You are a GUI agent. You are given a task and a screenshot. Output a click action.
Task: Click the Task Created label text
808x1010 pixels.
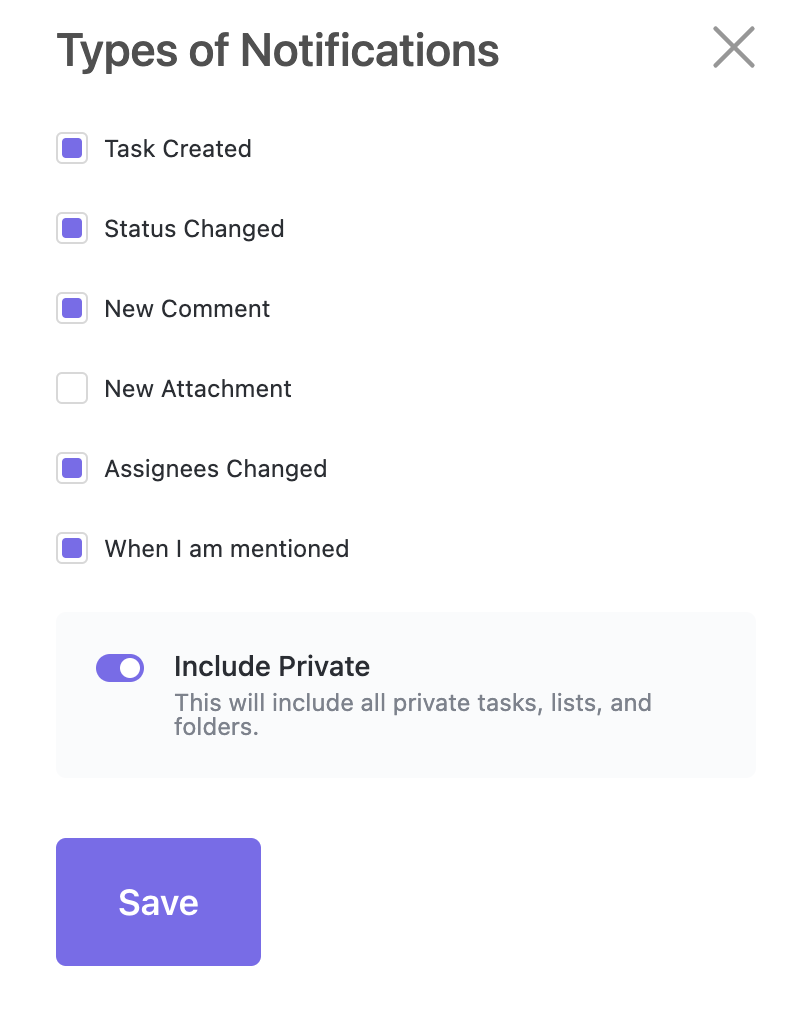point(178,149)
